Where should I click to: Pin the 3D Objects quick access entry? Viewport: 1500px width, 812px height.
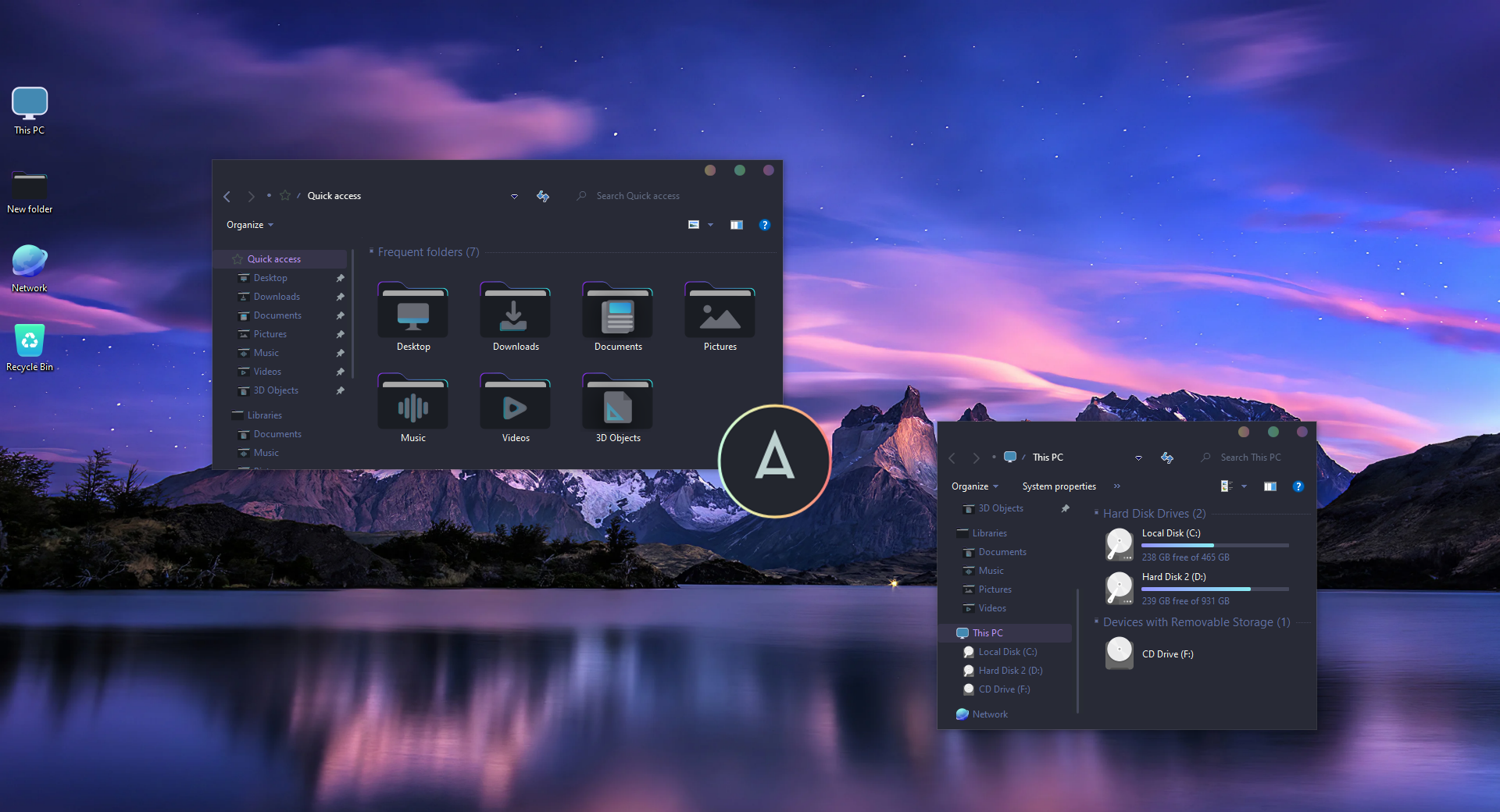click(340, 390)
